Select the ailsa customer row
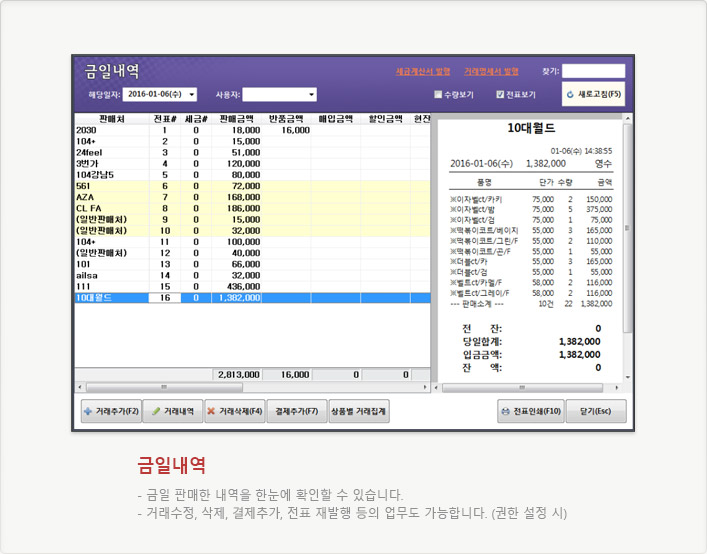Screen dimensions: 707x554 coord(252,275)
